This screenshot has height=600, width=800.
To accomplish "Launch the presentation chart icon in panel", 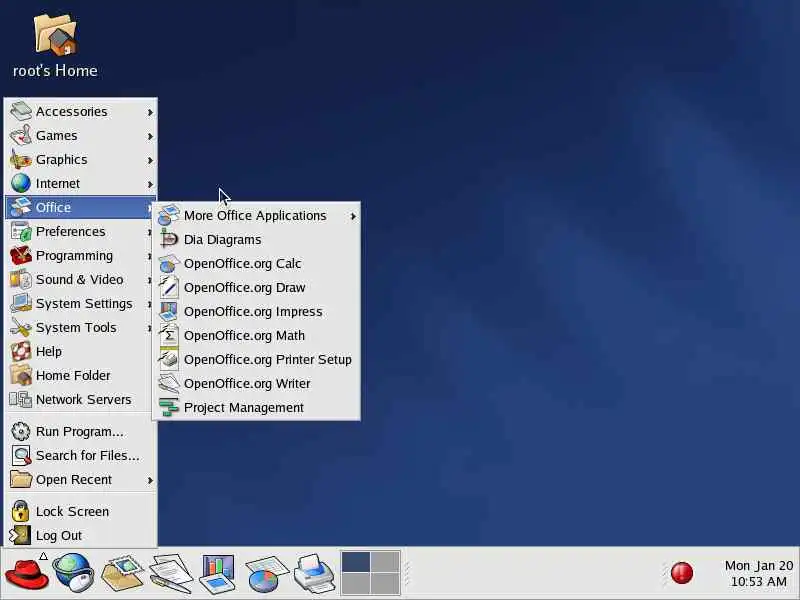I will 218,573.
